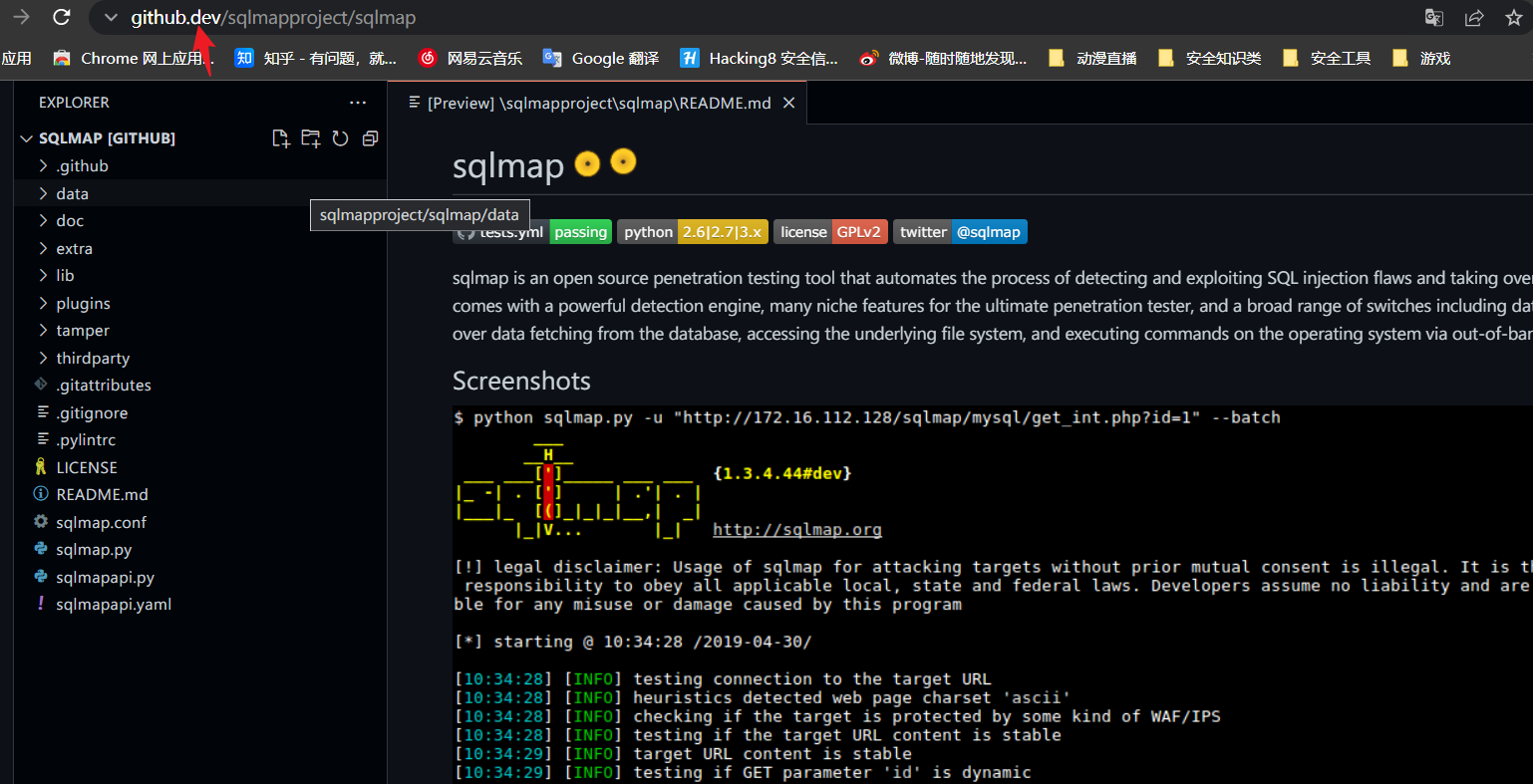Expand the data folder
This screenshot has height=784, width=1533.
coord(199,193)
